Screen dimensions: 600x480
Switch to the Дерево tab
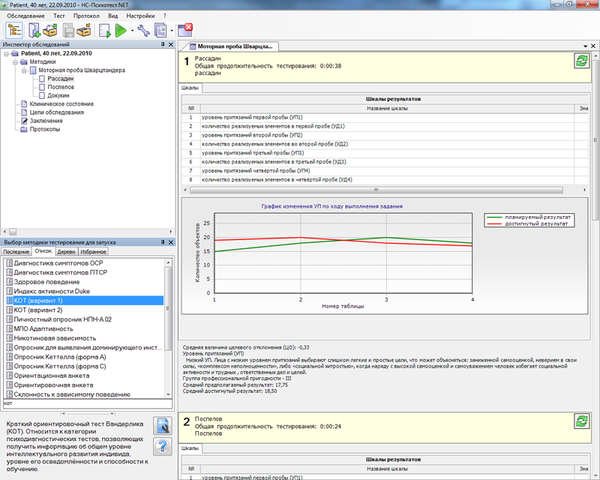(x=66, y=251)
